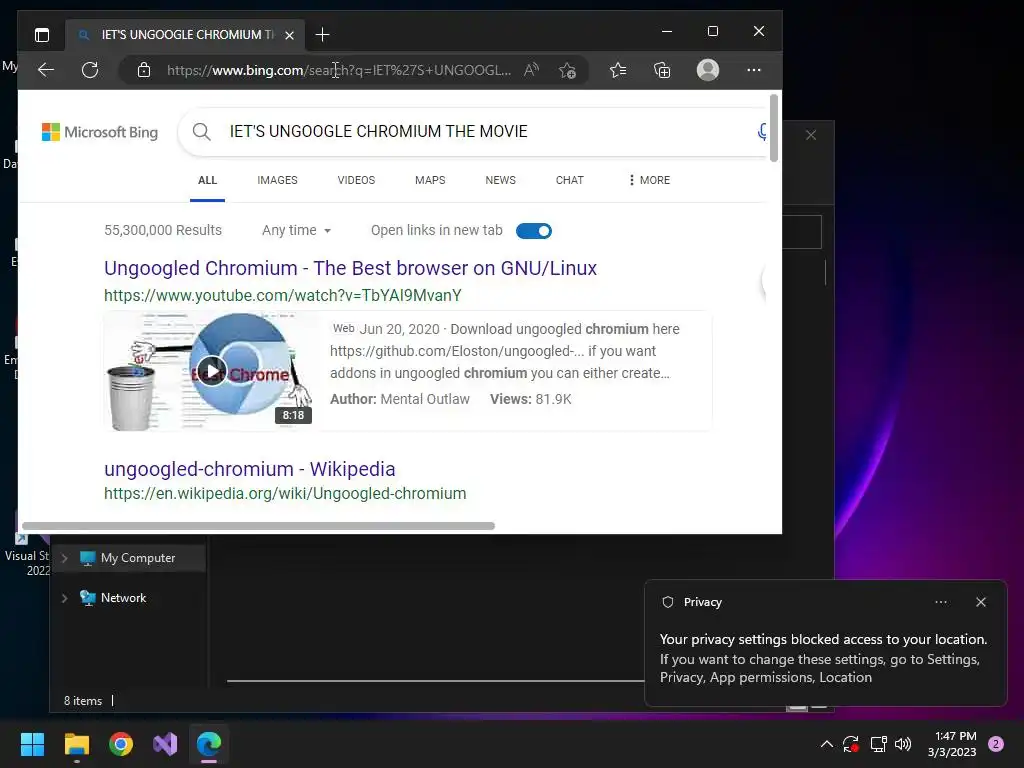This screenshot has height=768, width=1024.
Task: Refresh the Bing search page
Action: point(90,70)
